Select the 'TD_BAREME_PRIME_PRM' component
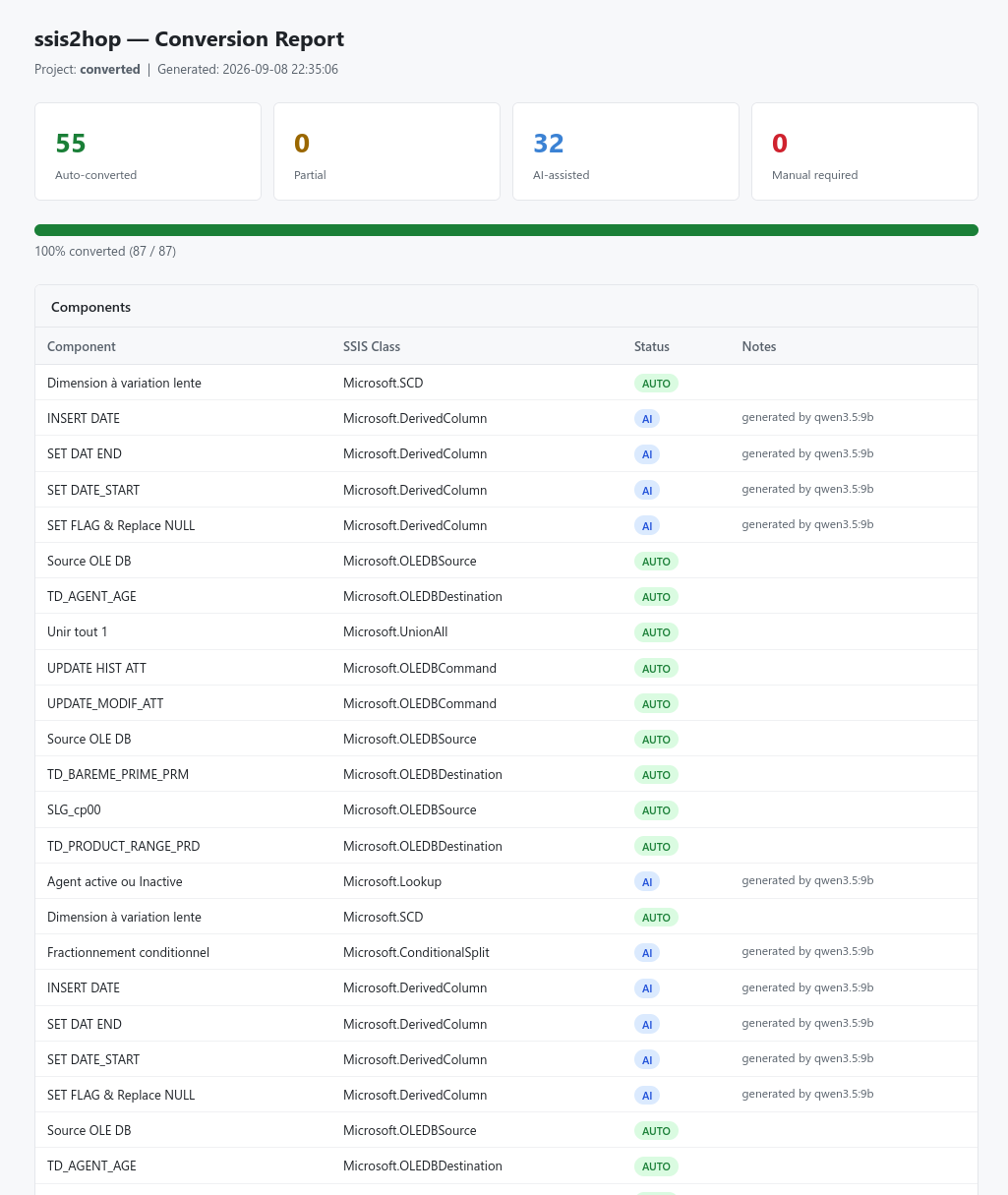Viewport: 1008px width, 1195px height. pos(118,774)
